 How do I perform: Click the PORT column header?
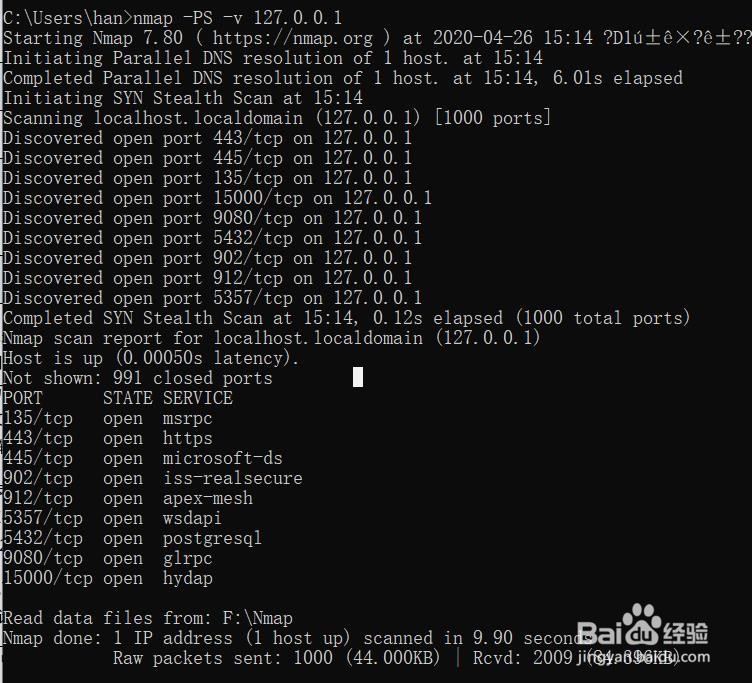[23, 398]
